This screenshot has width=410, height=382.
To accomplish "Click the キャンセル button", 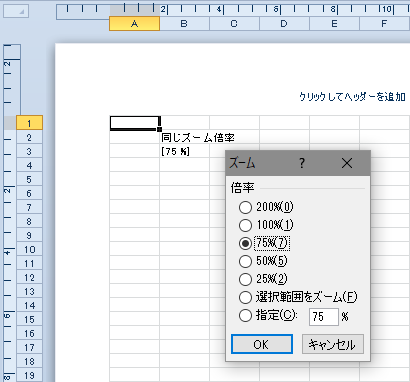I will (x=333, y=344).
